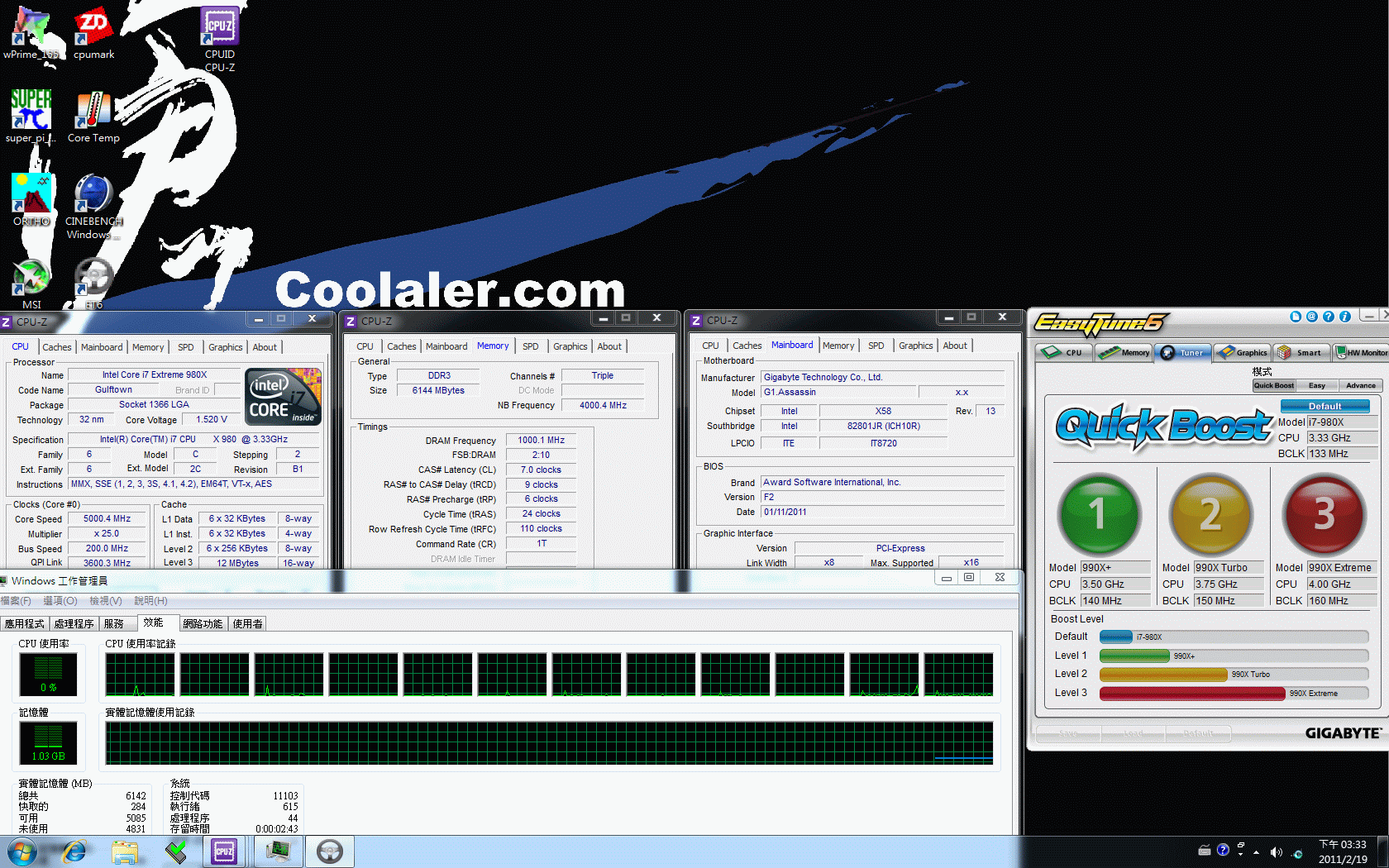This screenshot has height=868, width=1389.
Task: Click the DRAM Frequency value 1000.1 MHz
Action: (x=541, y=440)
